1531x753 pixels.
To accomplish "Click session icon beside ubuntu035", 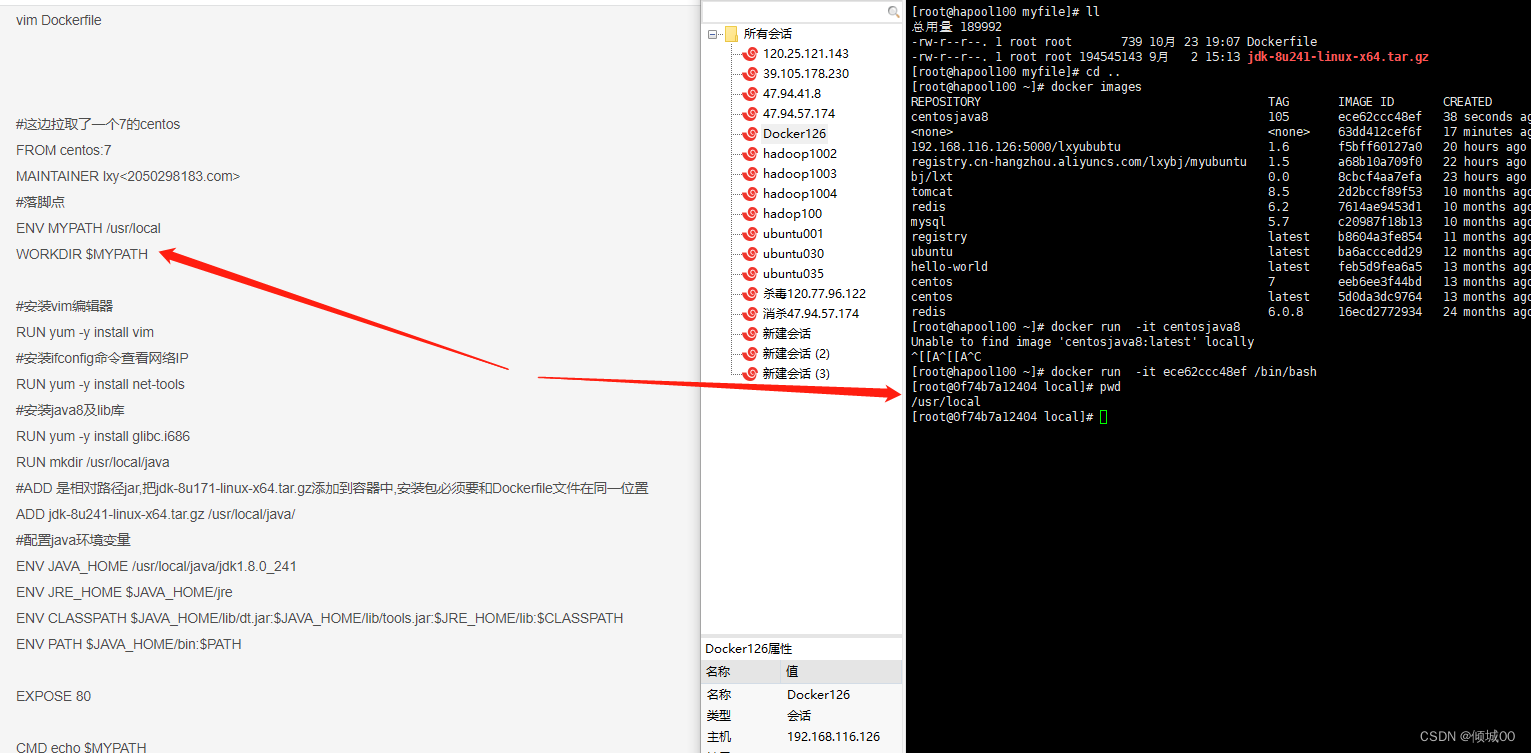I will [x=750, y=274].
